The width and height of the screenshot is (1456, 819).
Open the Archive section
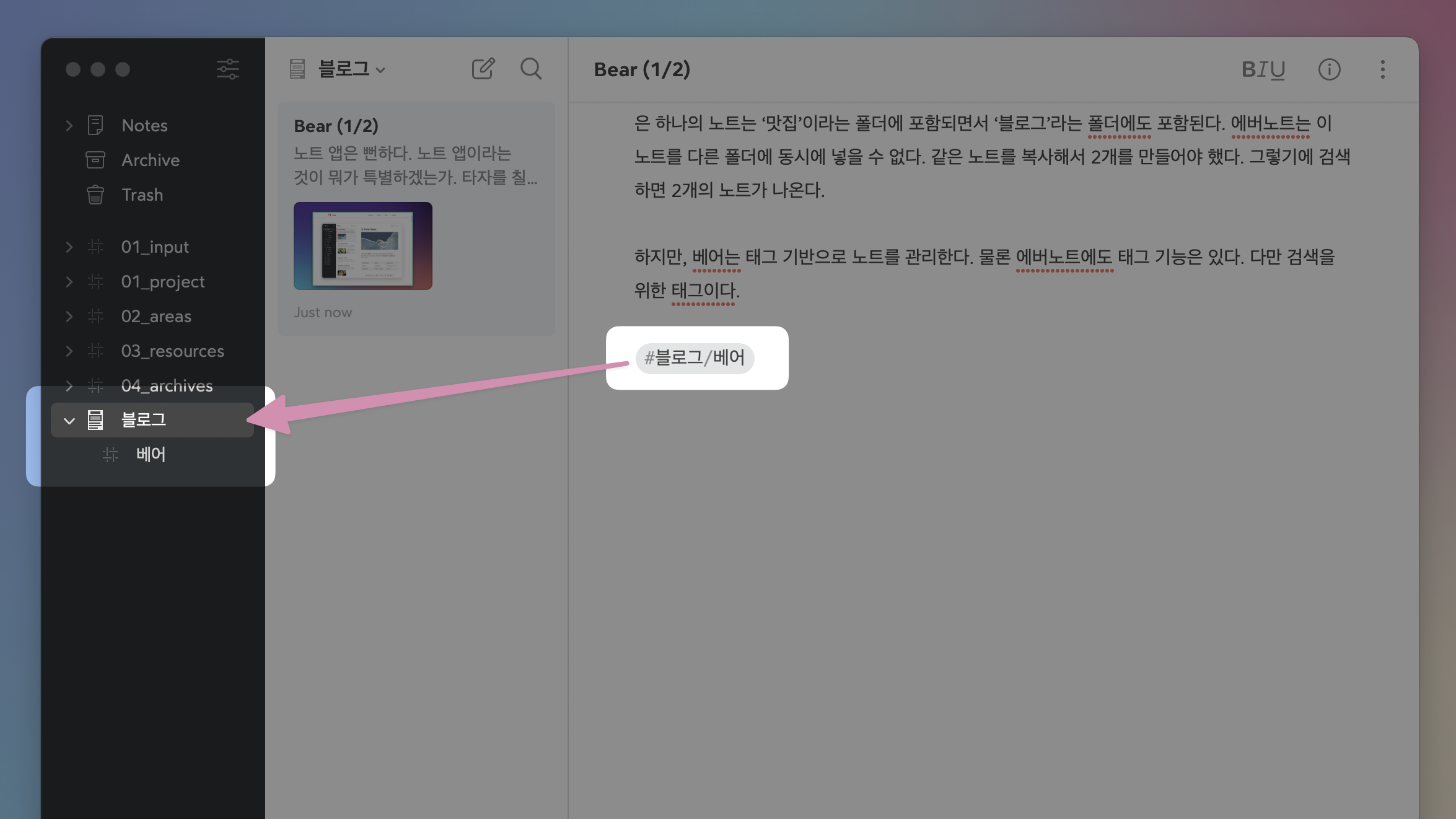(151, 160)
